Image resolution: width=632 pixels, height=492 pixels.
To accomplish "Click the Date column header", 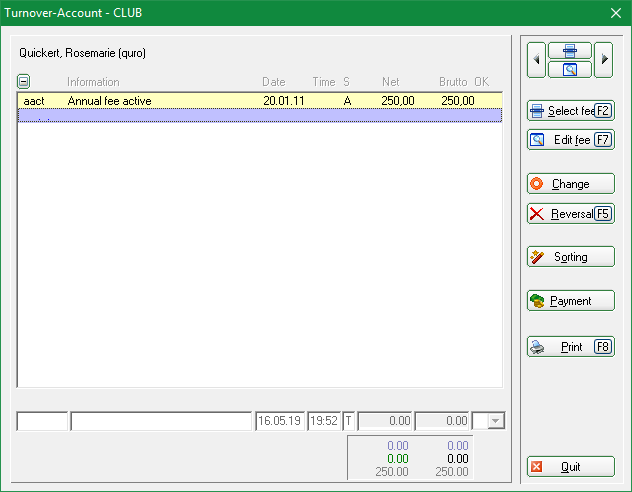I will tap(274, 82).
